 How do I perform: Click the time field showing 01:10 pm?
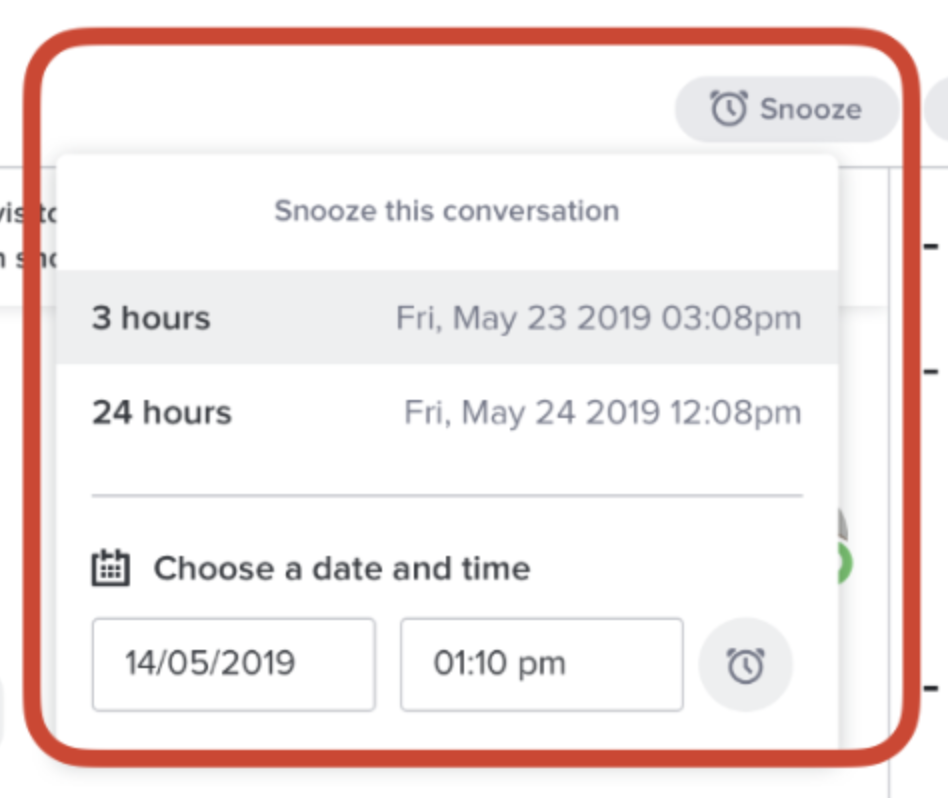(x=542, y=664)
